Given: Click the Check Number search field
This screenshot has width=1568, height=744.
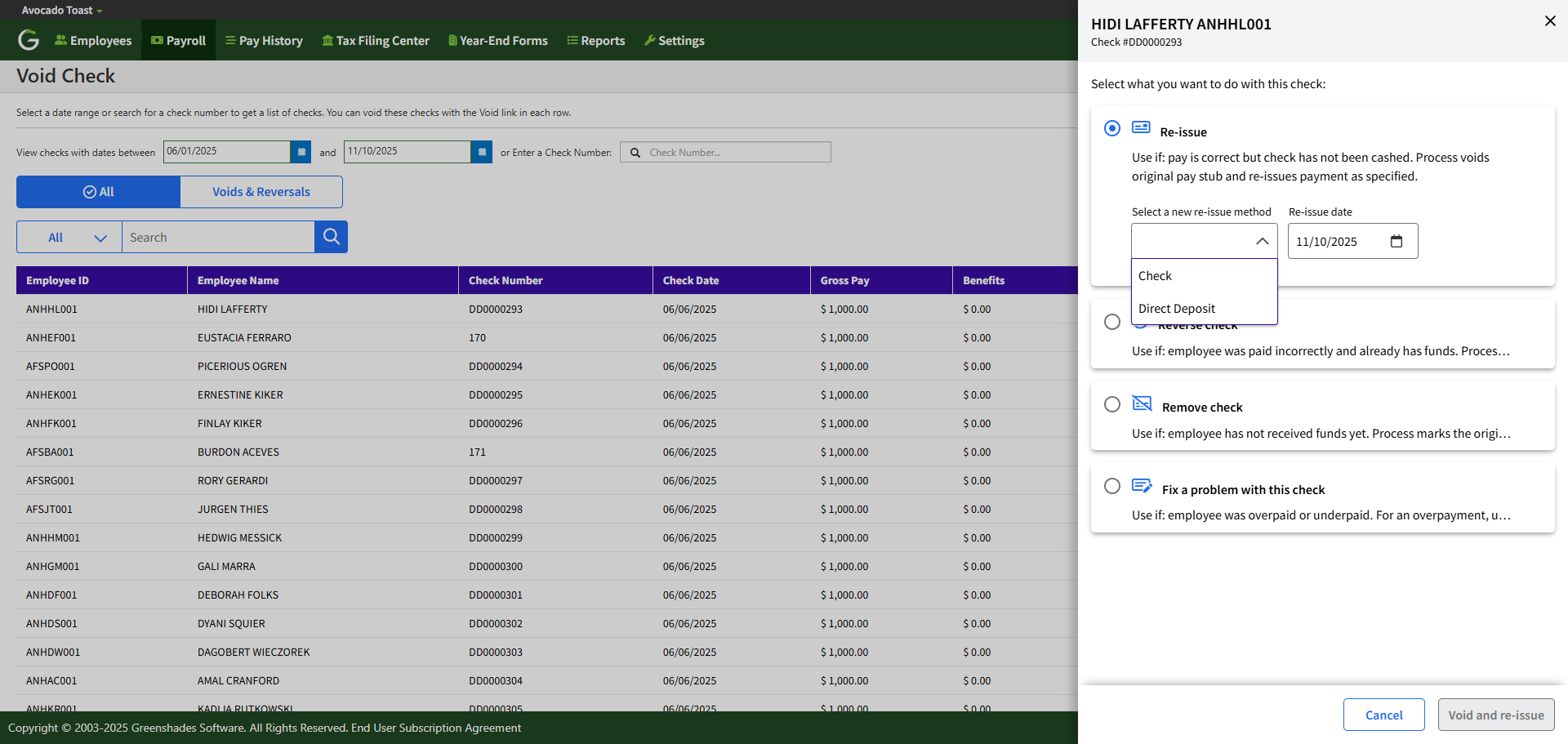Looking at the screenshot, I should point(735,153).
